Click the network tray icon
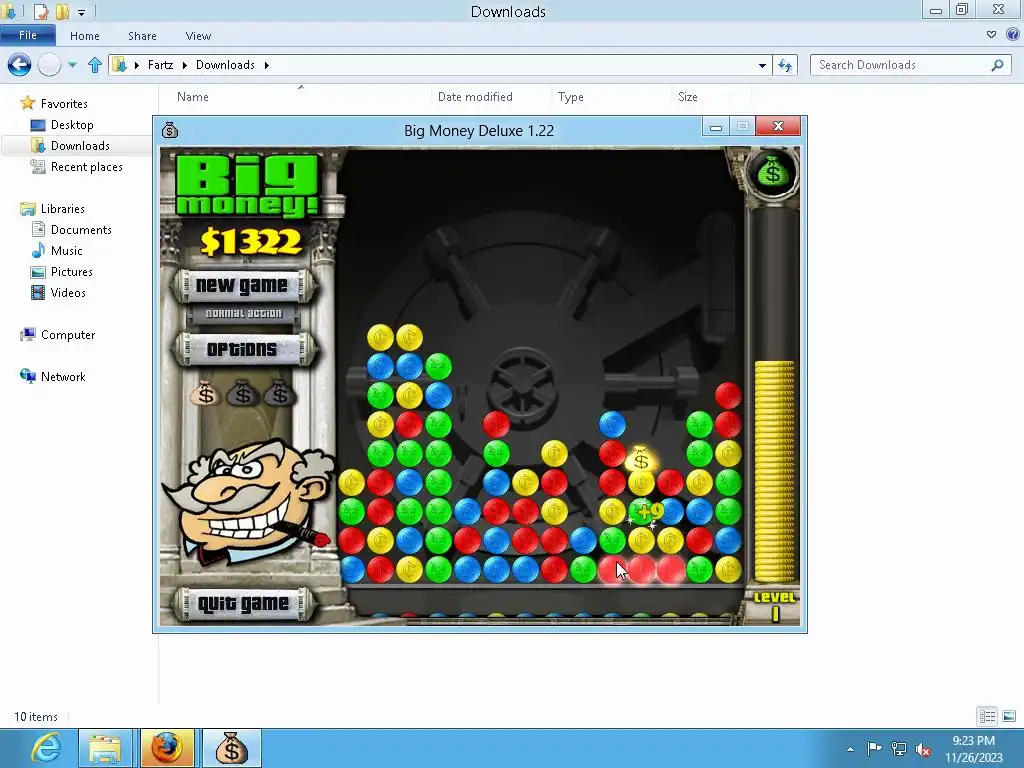The width and height of the screenshot is (1024, 768). pos(899,748)
